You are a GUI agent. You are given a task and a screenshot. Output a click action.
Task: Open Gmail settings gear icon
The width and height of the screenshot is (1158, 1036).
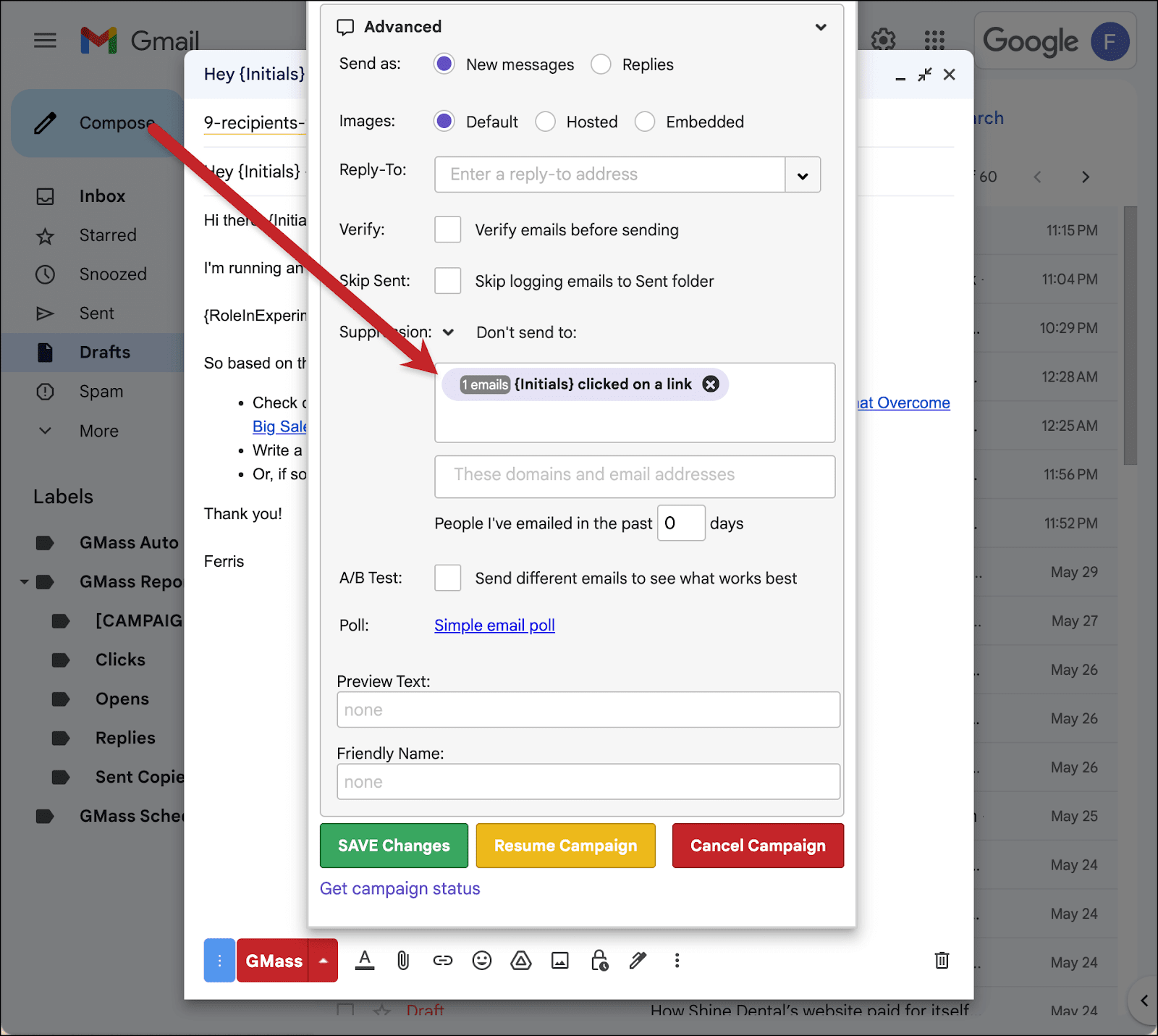(883, 40)
